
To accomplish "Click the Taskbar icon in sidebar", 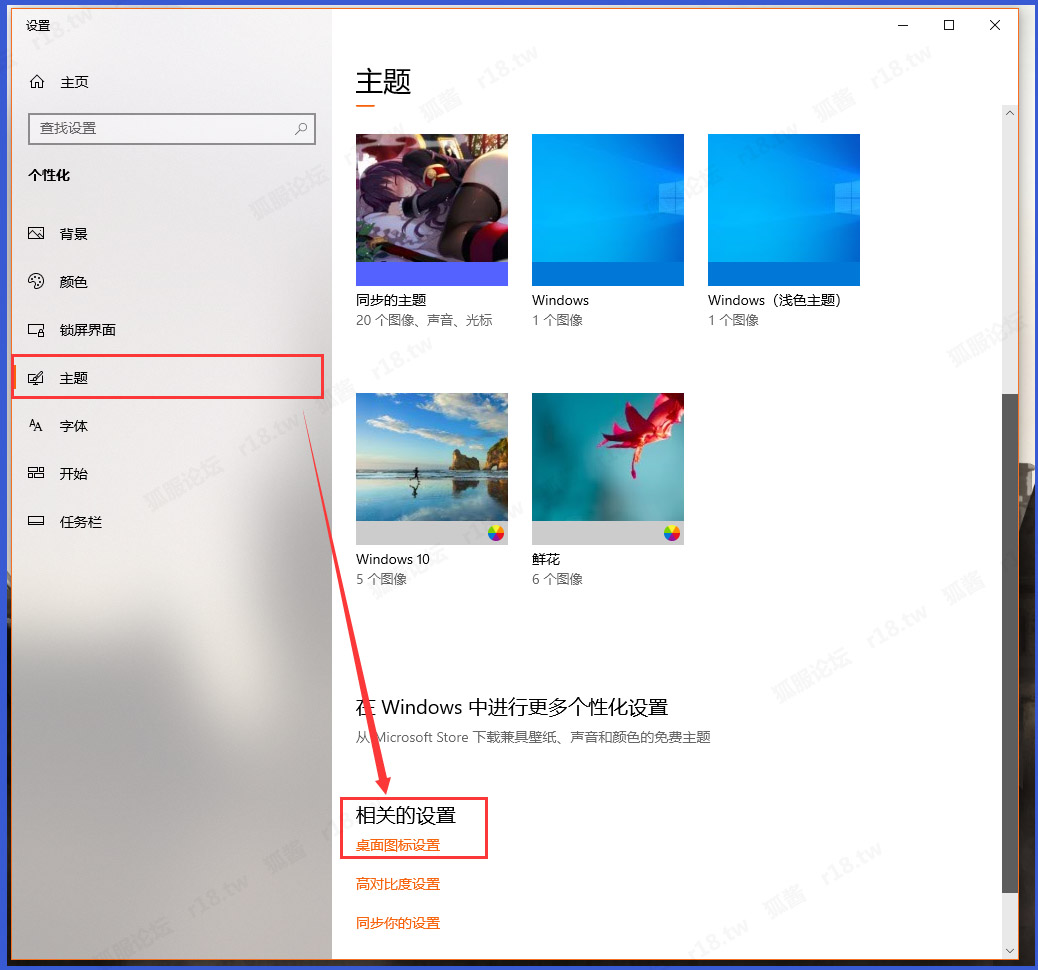I will [x=37, y=522].
